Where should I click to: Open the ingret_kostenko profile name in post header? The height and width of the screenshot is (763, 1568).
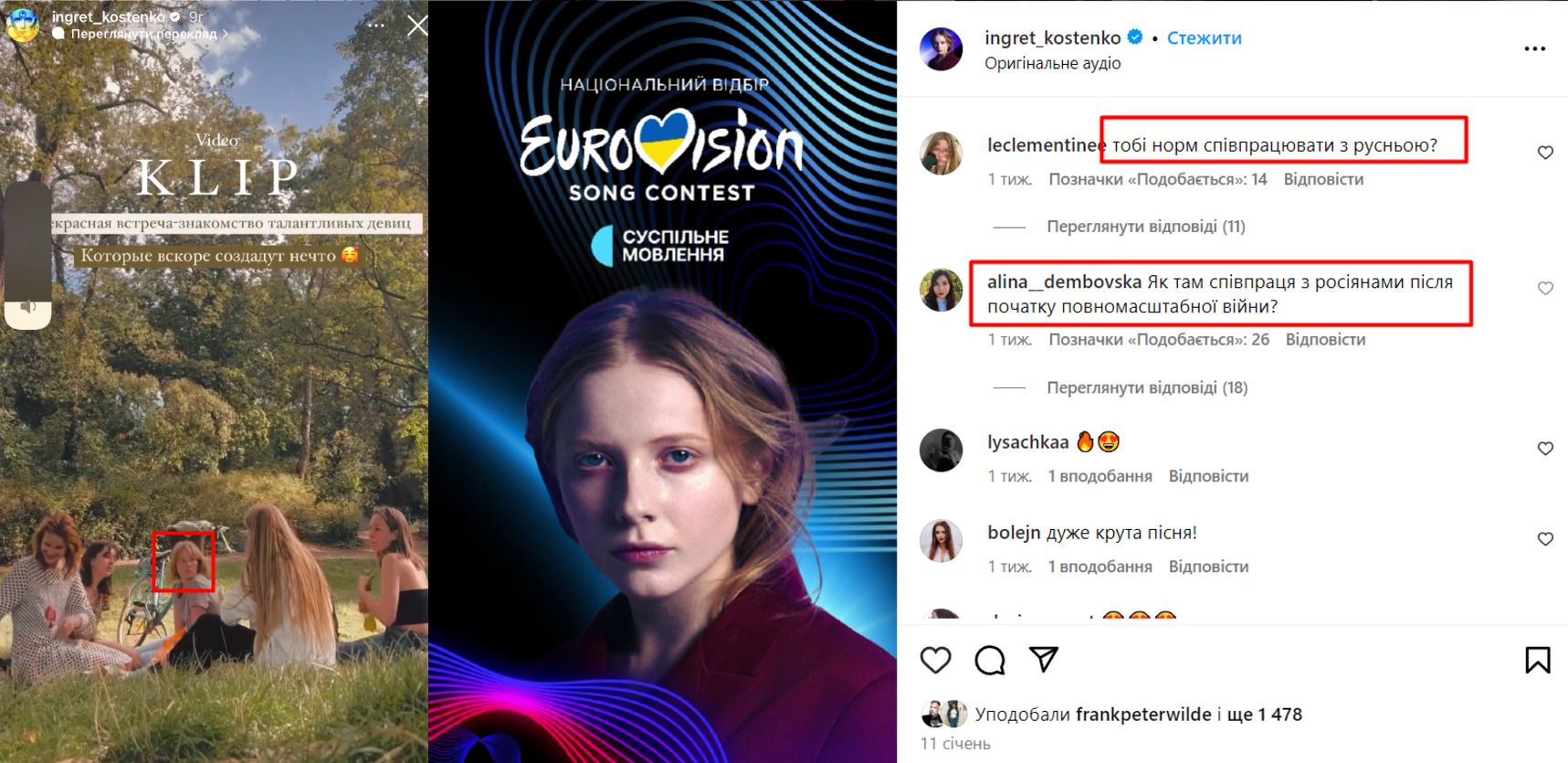pyautogui.click(x=1052, y=37)
